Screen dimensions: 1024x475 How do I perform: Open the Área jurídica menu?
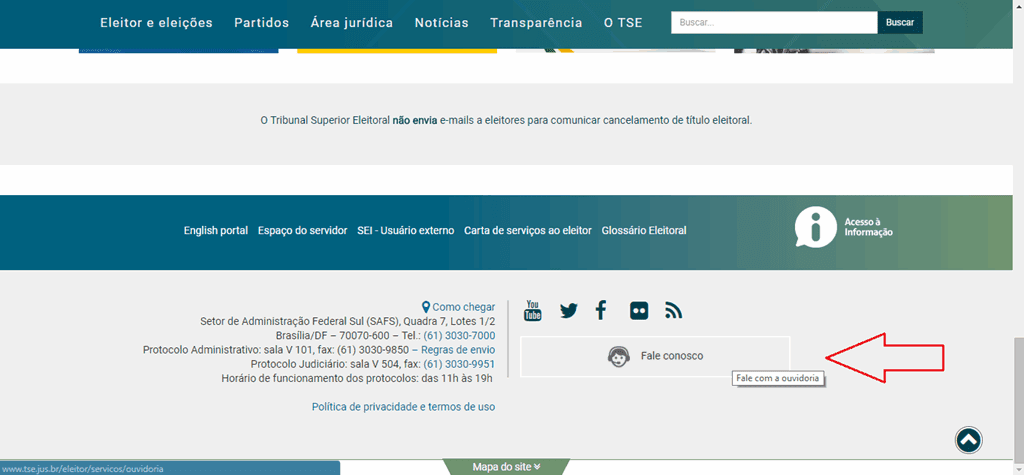click(351, 23)
